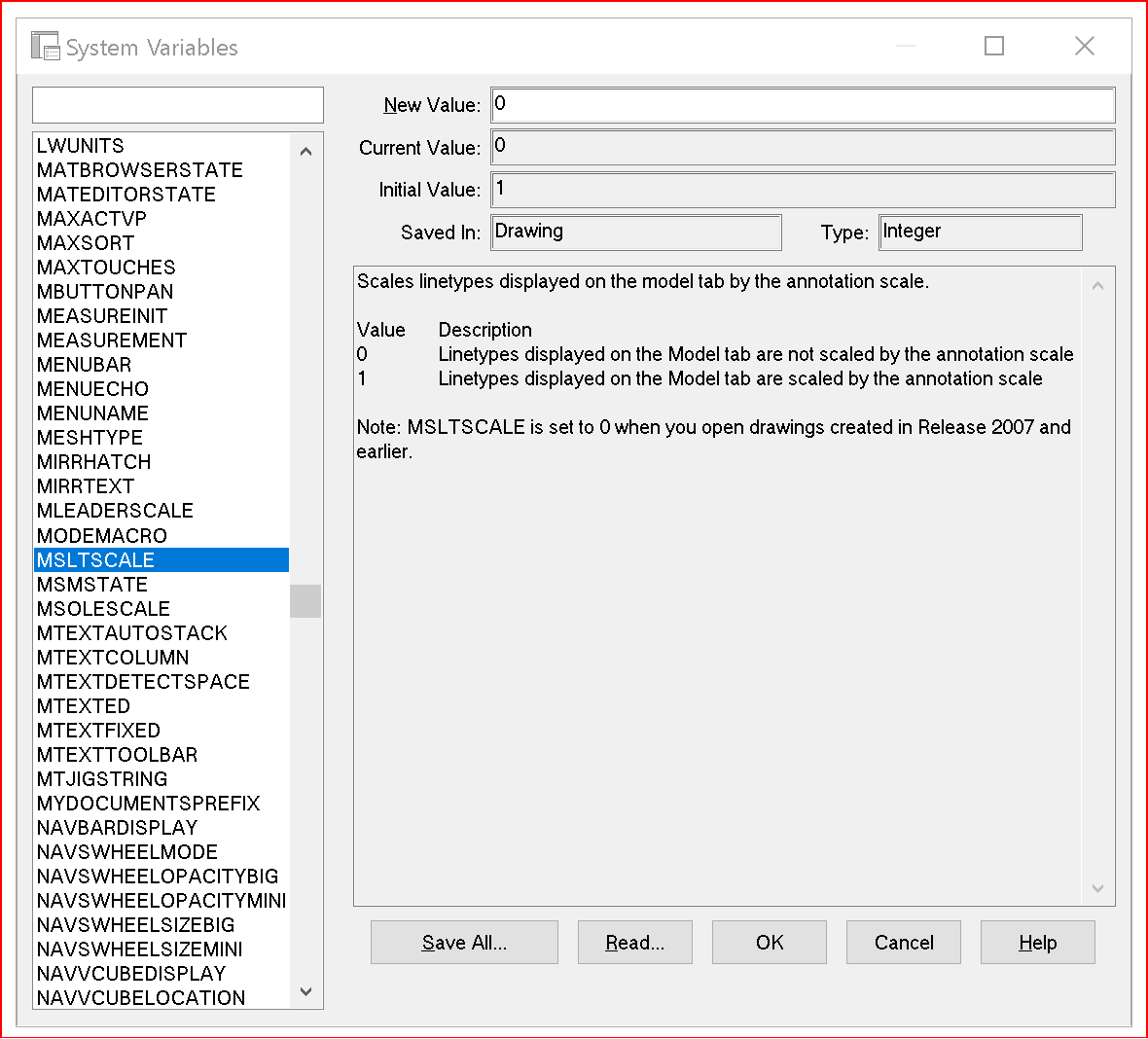This screenshot has width=1148, height=1039.
Task: Click the Read... button
Action: pos(634,943)
